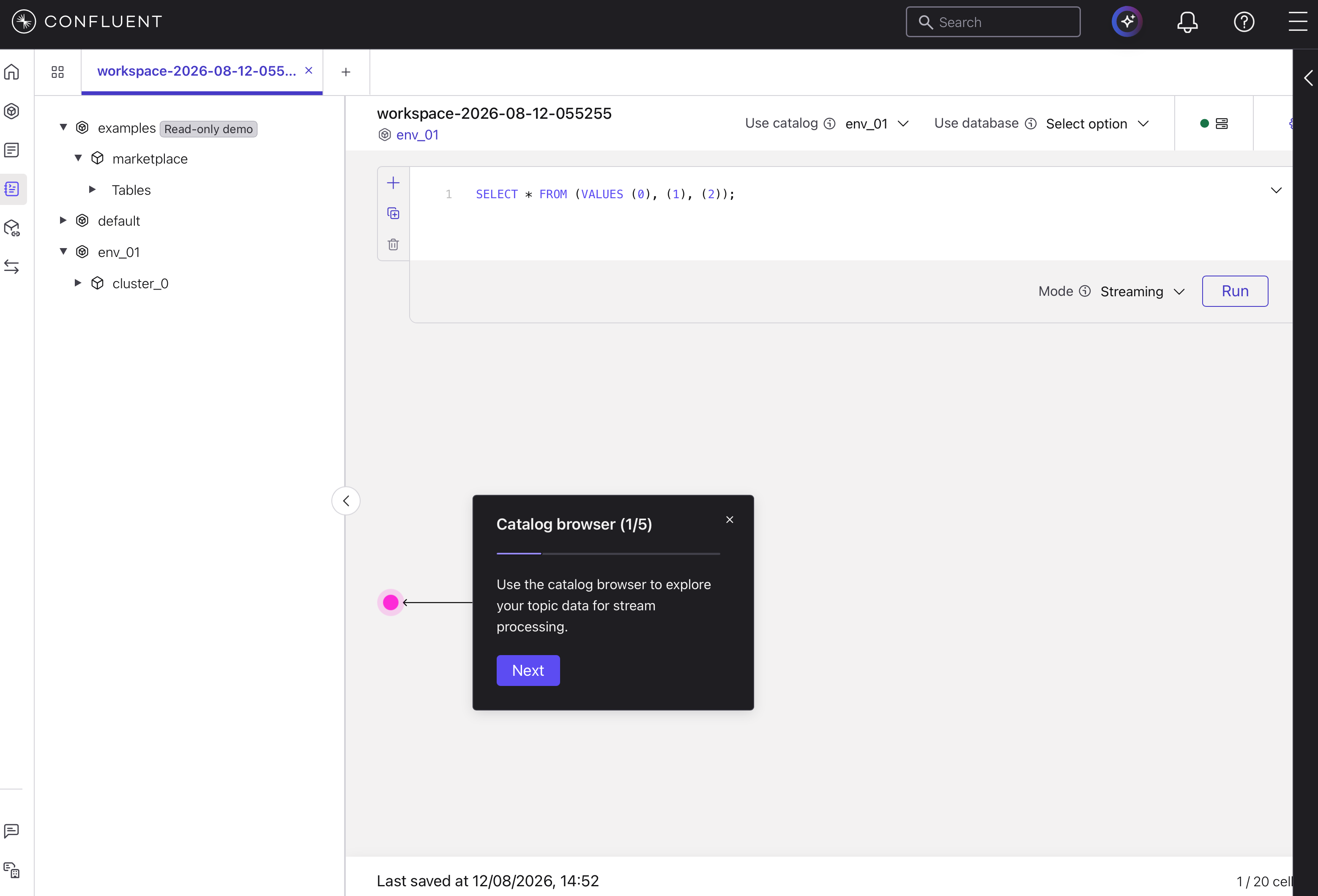Show the Use database info icon
Screen dimensions: 1318x896
[x=1031, y=124]
